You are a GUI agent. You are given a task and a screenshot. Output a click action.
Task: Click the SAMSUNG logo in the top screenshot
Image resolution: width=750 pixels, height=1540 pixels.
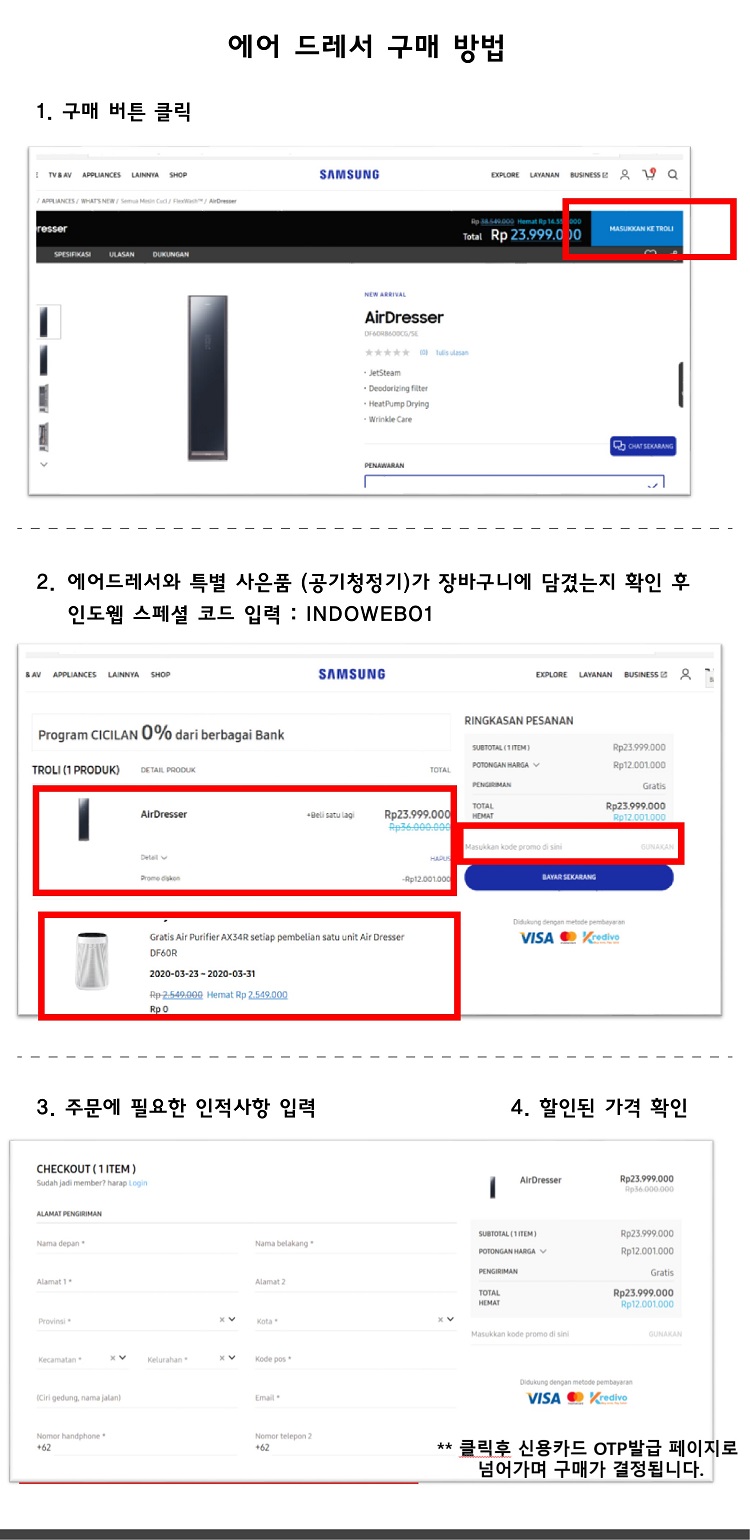(x=349, y=174)
